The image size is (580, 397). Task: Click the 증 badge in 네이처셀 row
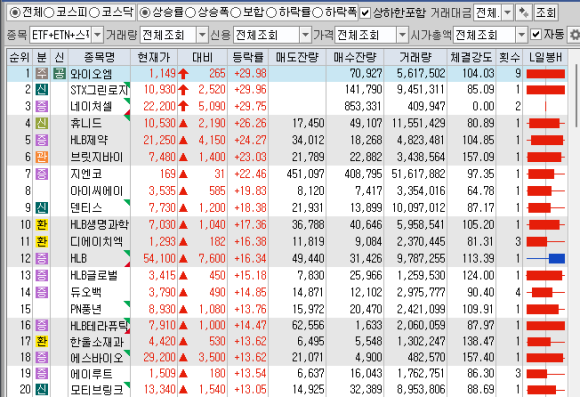click(41, 106)
